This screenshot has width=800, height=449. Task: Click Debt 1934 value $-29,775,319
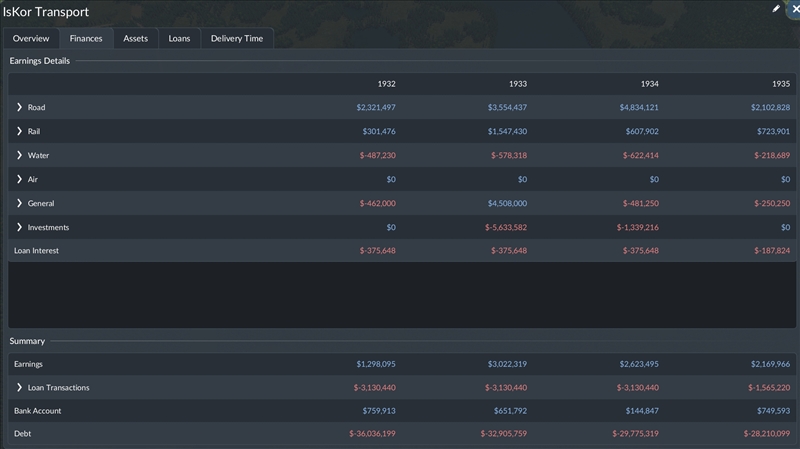pos(636,434)
